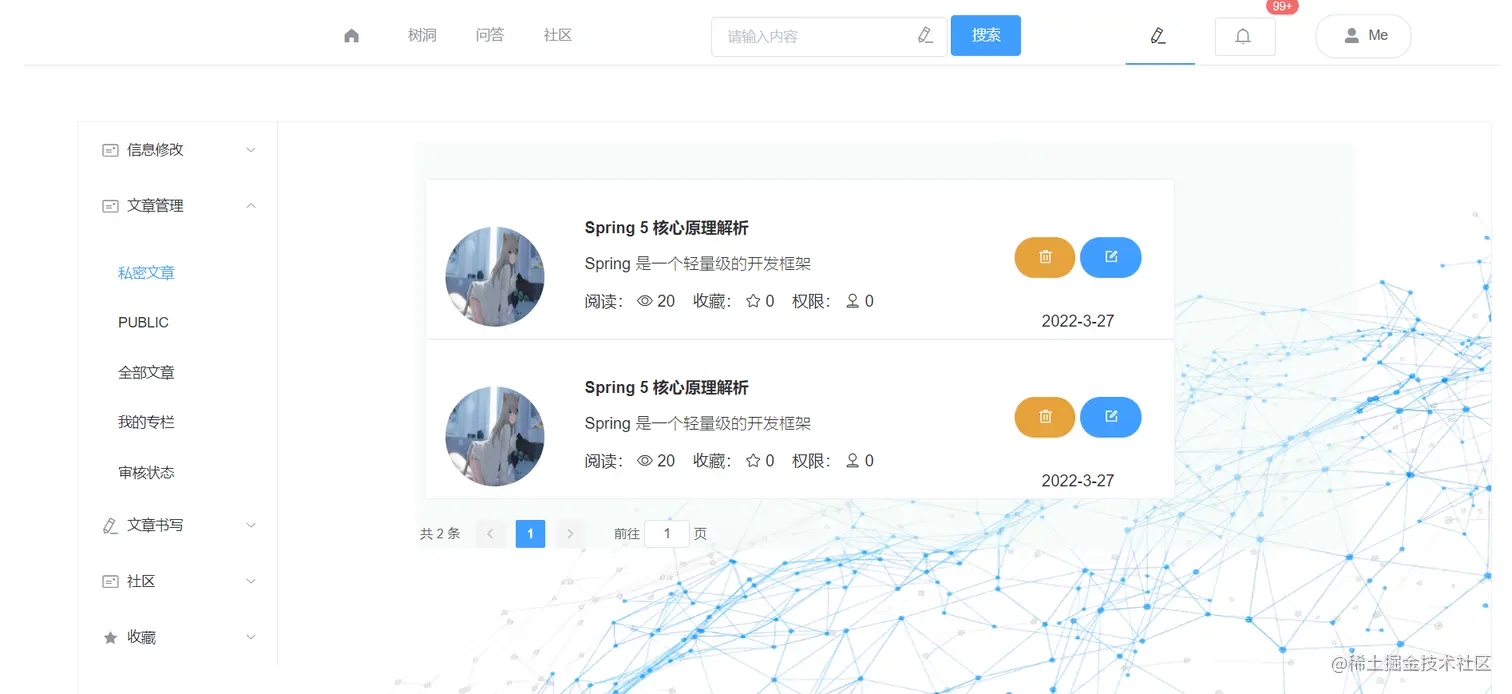Viewport: 1512px width, 694px height.
Task: Open the notification bell with 99+ badge
Action: (1243, 35)
